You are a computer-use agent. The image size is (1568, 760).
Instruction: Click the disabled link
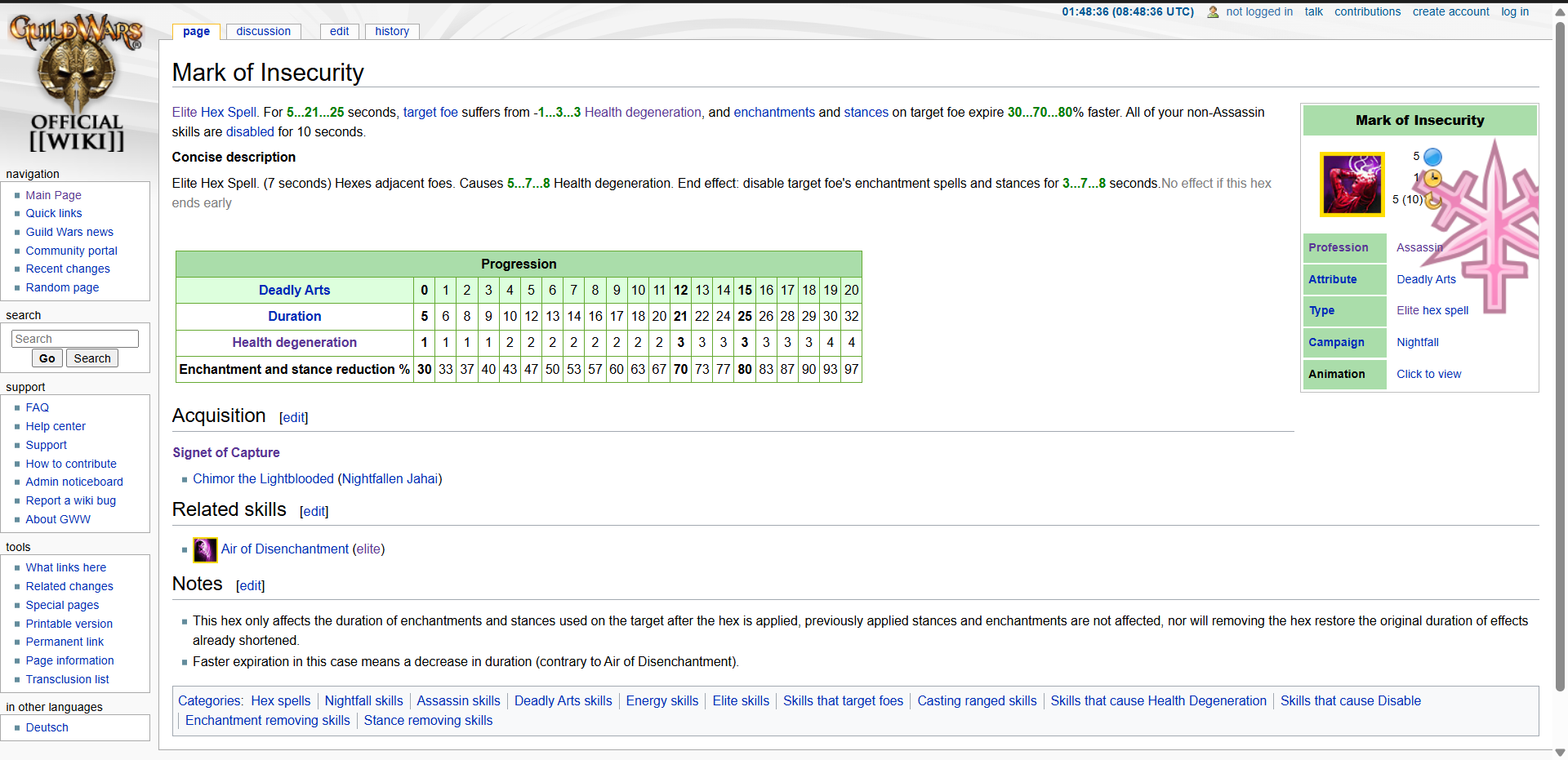coord(250,132)
